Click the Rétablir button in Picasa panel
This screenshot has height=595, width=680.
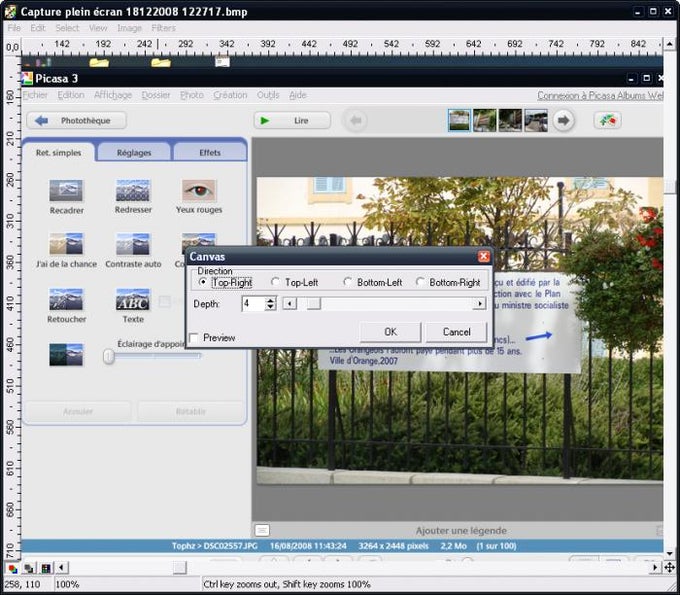point(191,411)
